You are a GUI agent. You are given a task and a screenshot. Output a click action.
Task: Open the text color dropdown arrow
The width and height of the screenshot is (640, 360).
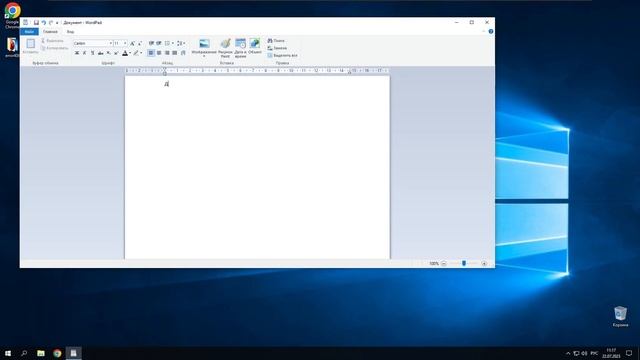pyautogui.click(x=130, y=53)
